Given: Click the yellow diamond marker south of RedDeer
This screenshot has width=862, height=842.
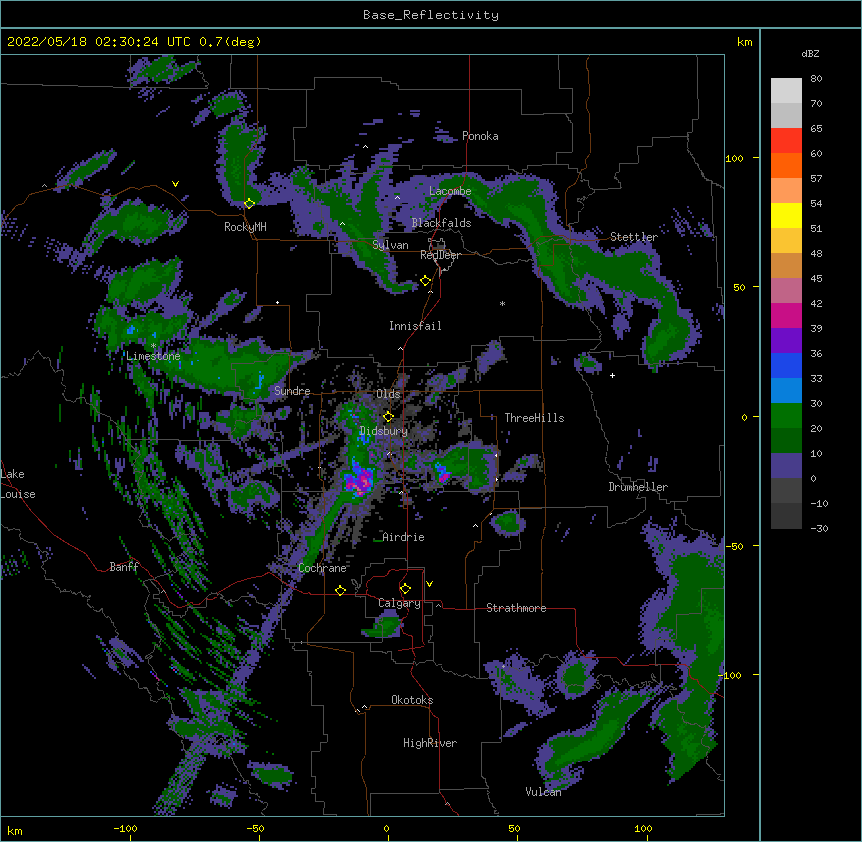Looking at the screenshot, I should tap(425, 281).
